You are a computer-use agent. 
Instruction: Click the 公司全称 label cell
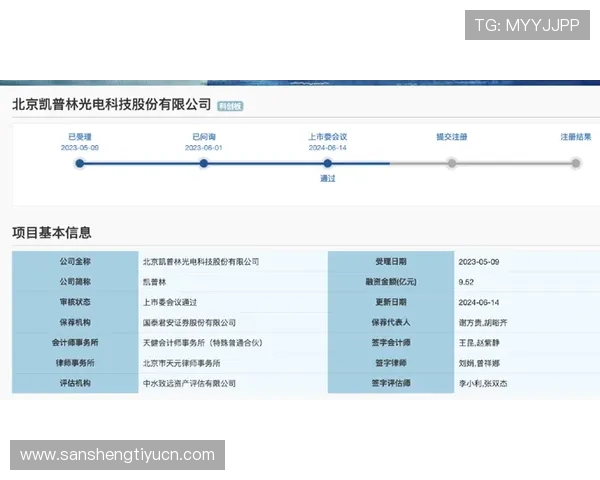click(x=75, y=261)
